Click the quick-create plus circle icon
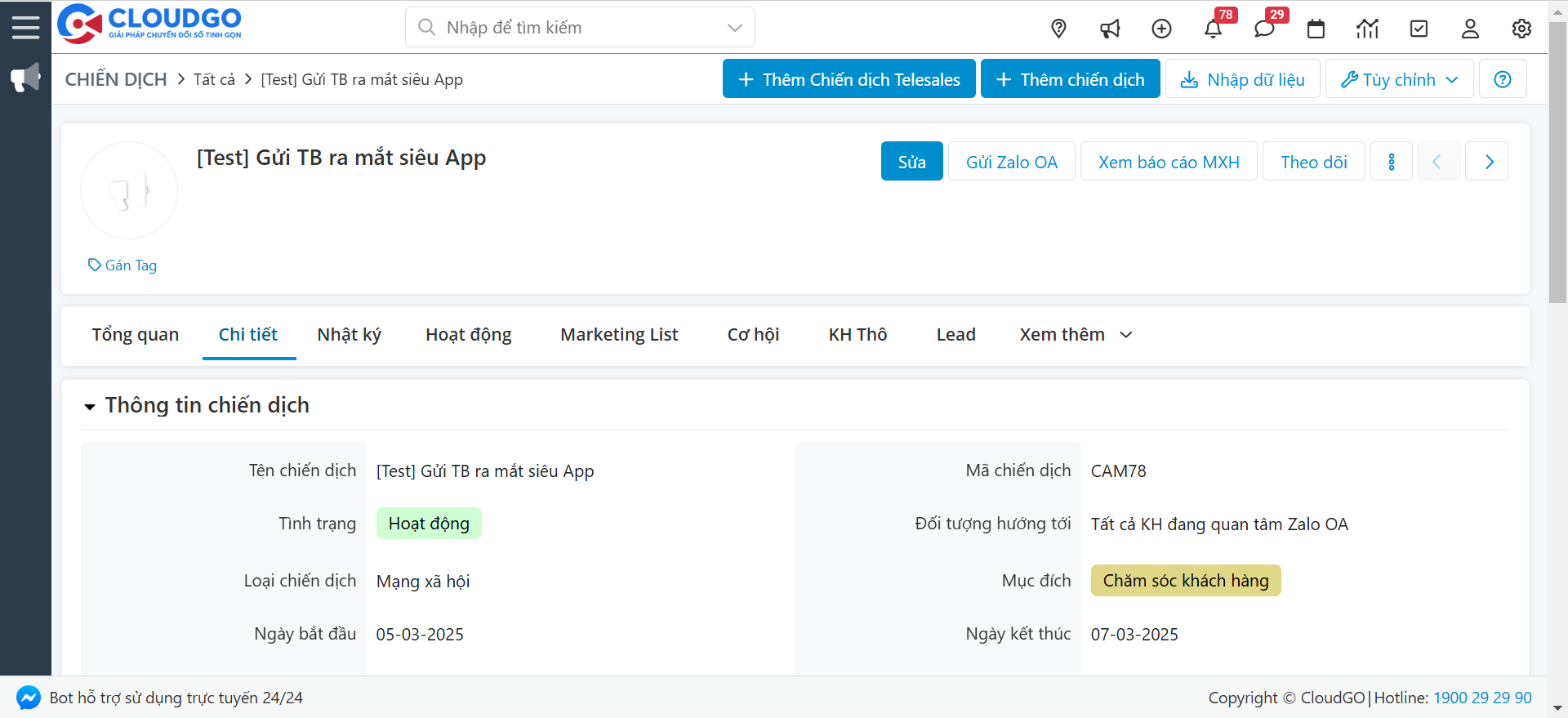 point(1161,29)
